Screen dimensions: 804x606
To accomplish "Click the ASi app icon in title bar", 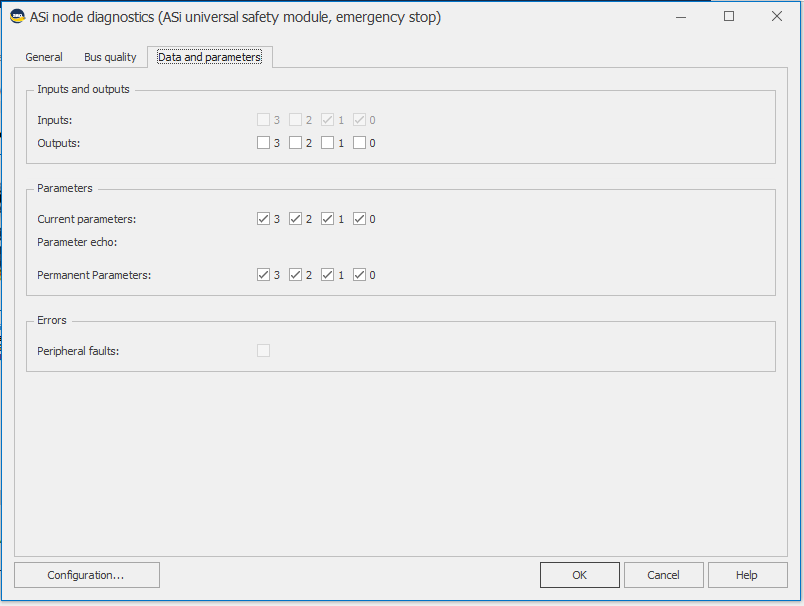I will pos(17,17).
